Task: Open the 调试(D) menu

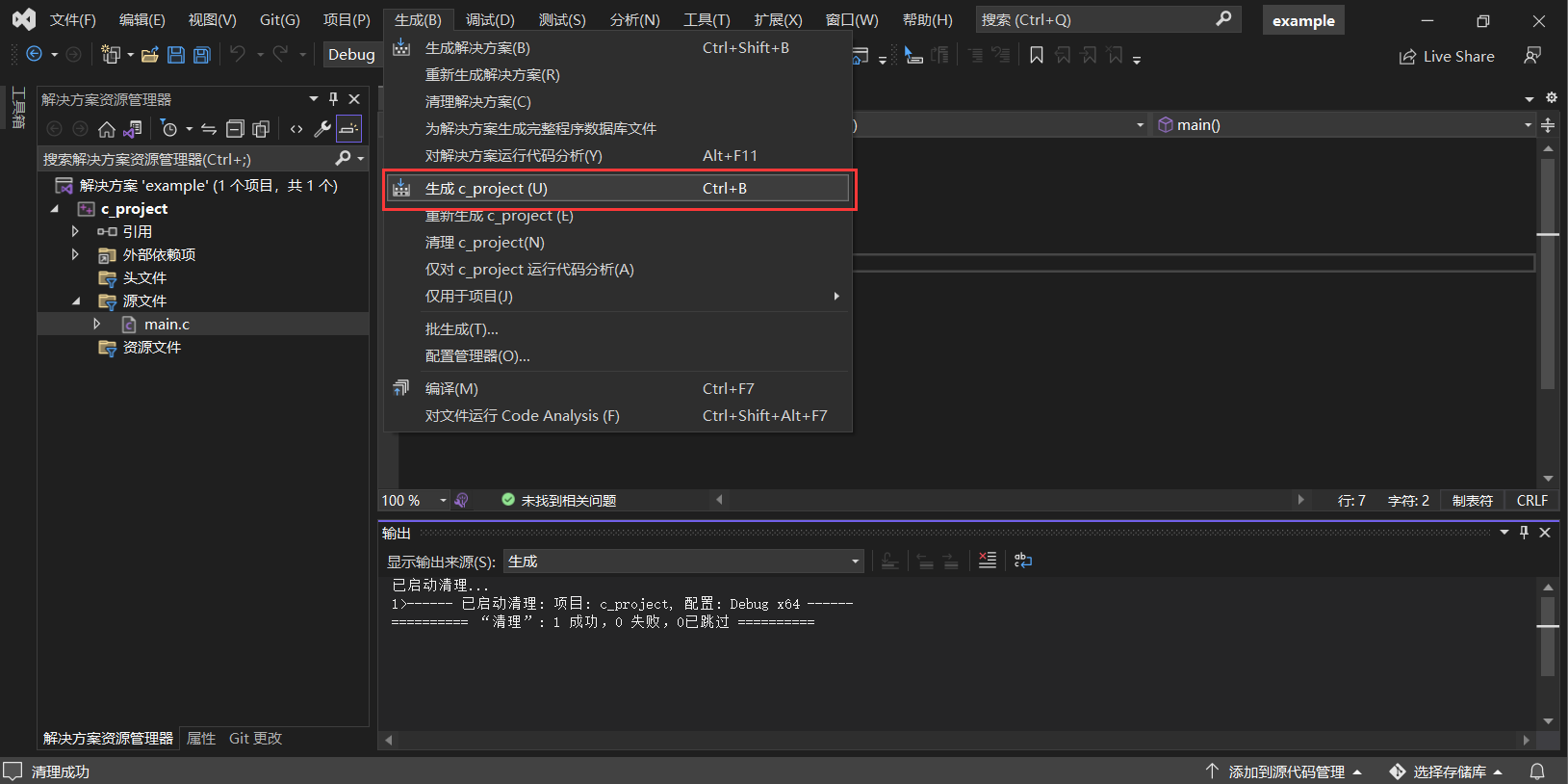Action: click(x=489, y=20)
